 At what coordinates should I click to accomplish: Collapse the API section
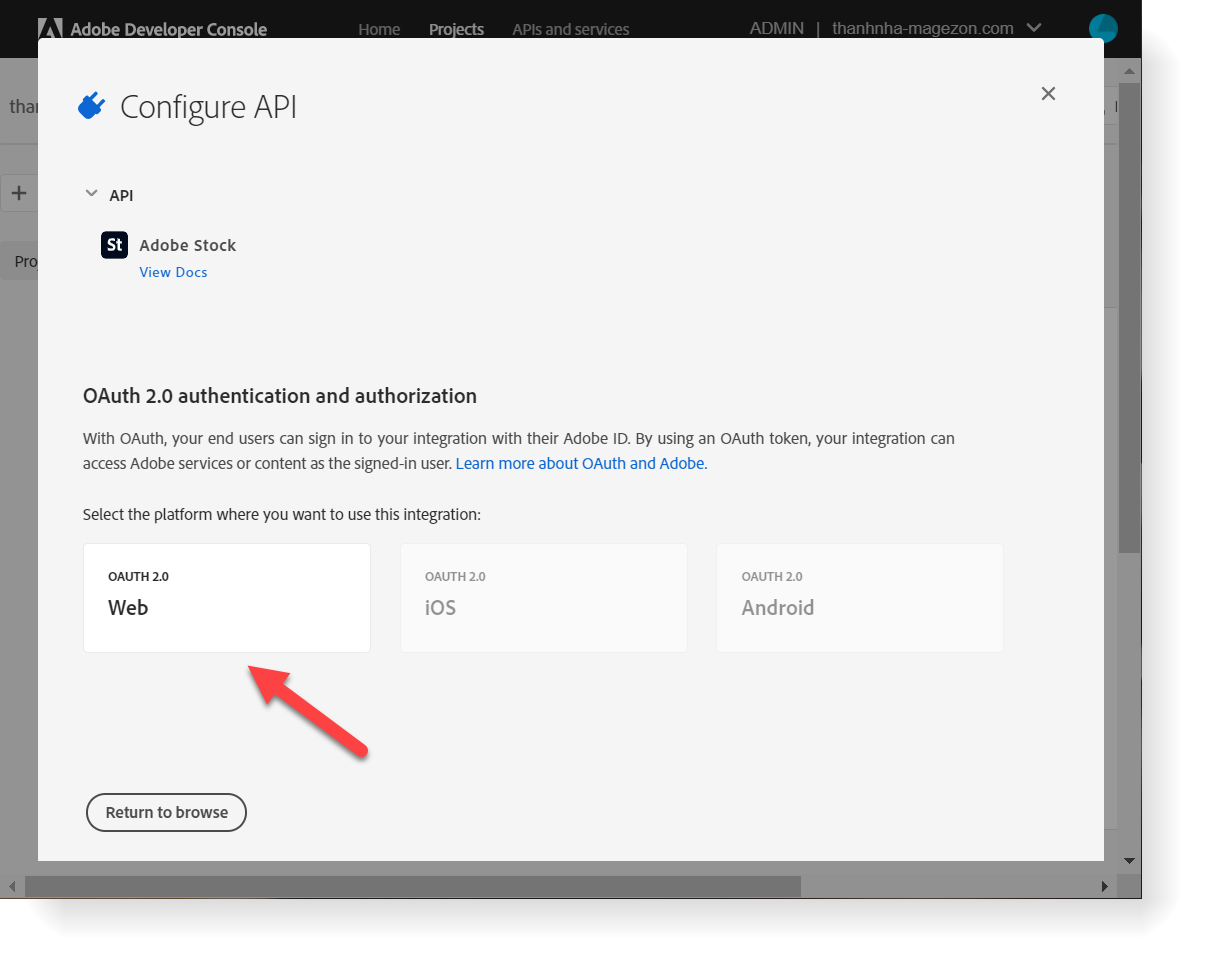(x=91, y=194)
